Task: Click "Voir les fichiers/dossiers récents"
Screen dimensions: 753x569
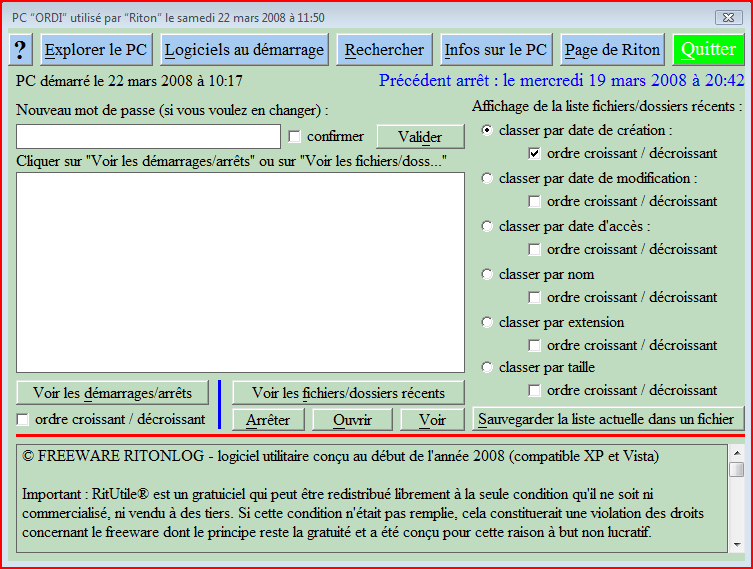Action: 348,392
